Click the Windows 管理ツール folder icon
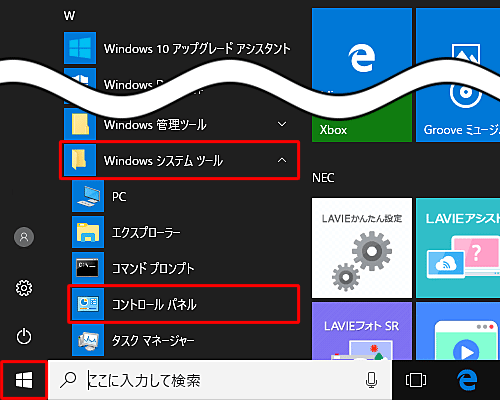 [x=80, y=124]
